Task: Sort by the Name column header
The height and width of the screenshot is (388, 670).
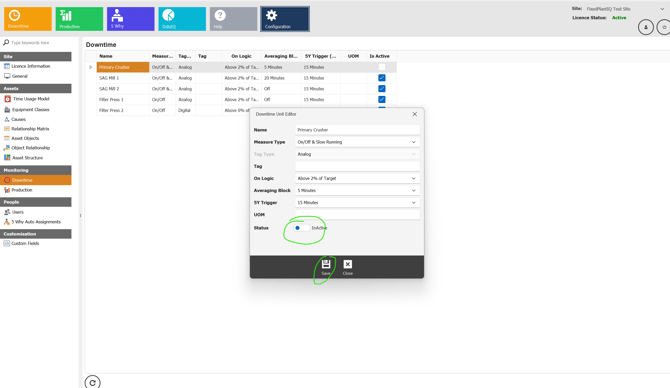Action: coord(123,56)
